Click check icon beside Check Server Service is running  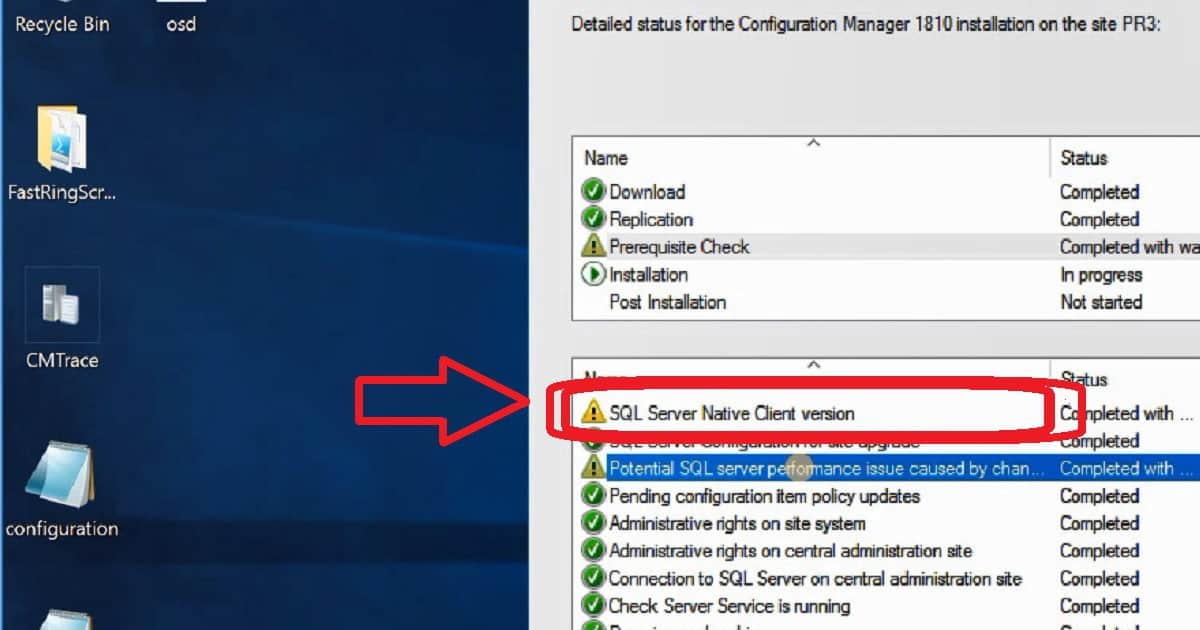[x=594, y=605]
